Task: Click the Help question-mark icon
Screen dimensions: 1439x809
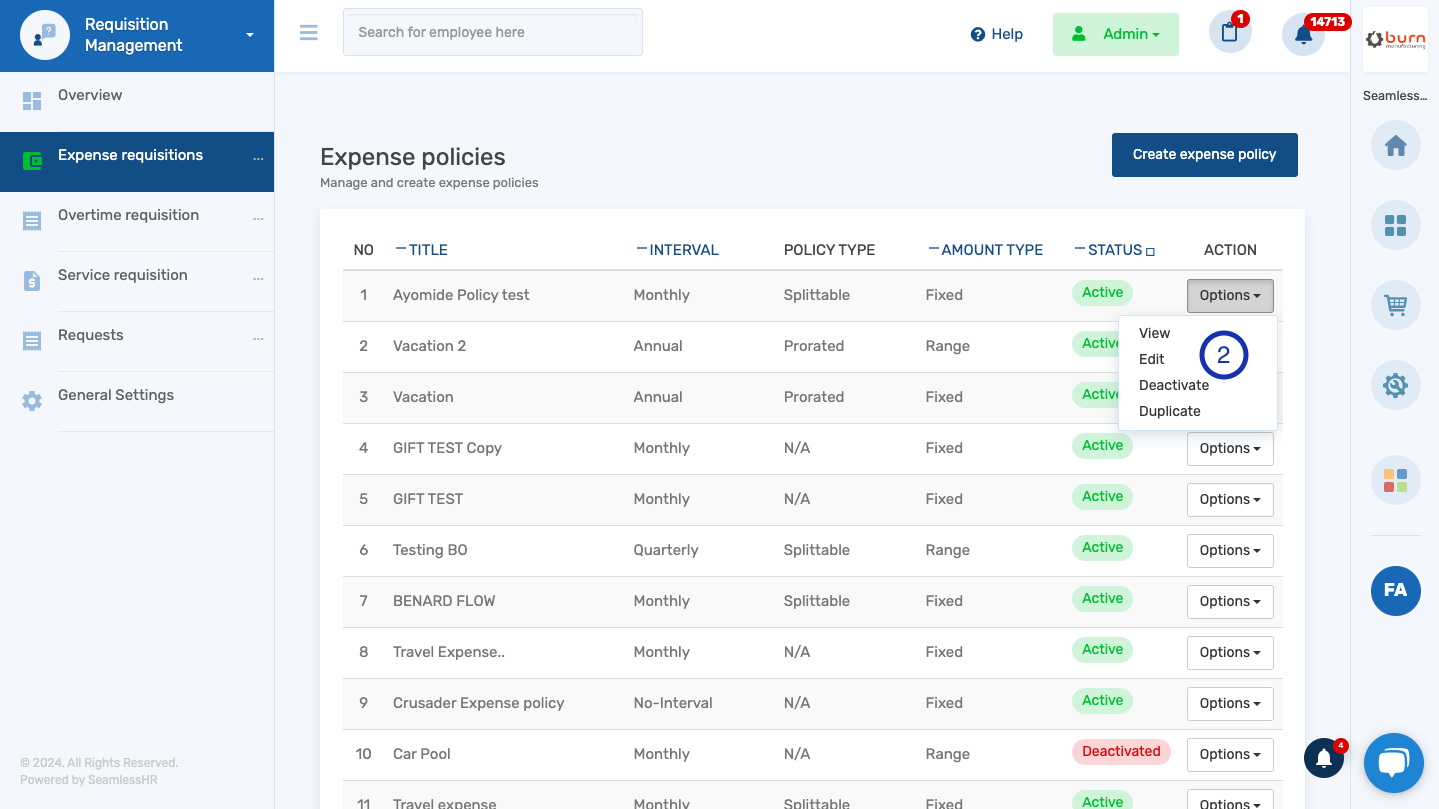Action: tap(975, 33)
